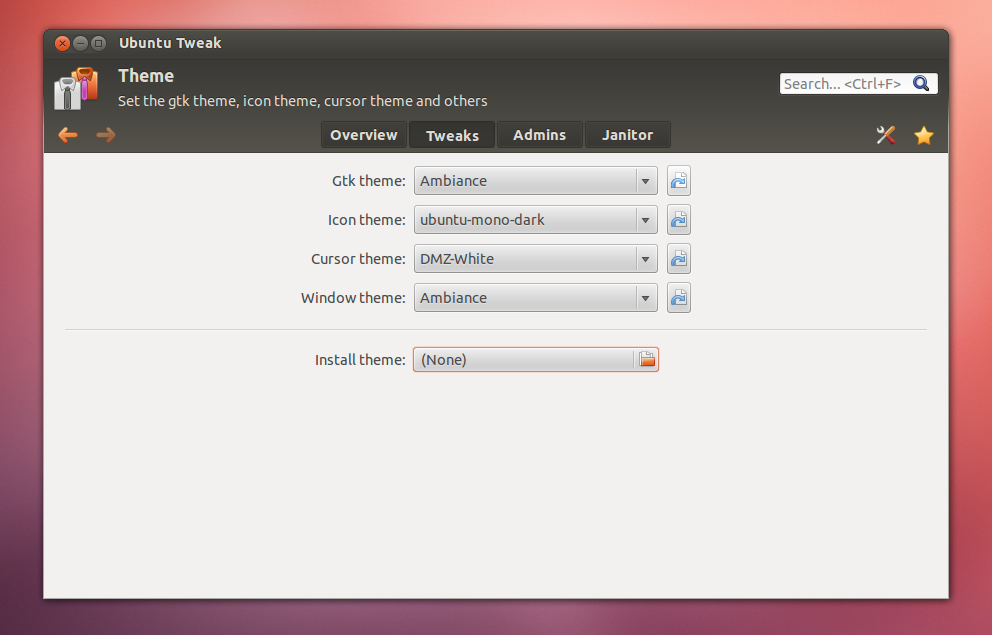Open the Admins tab
The width and height of the screenshot is (992, 635).
click(x=539, y=135)
